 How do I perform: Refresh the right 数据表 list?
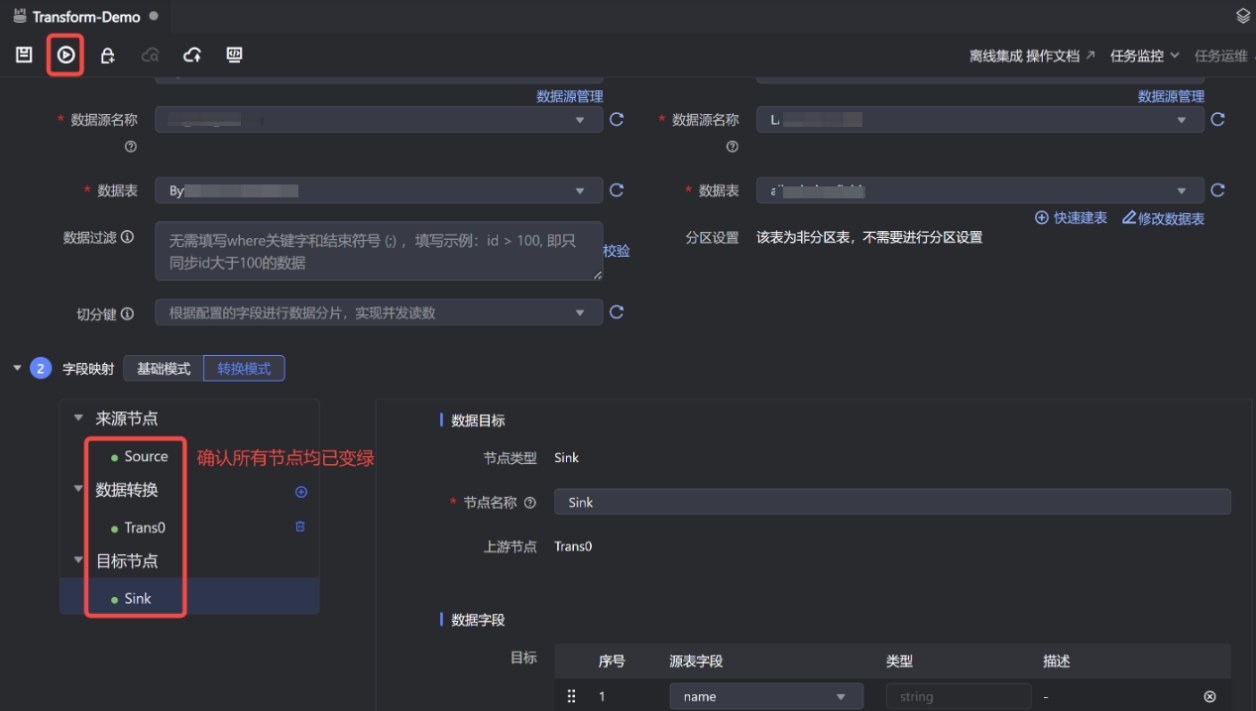[1218, 190]
